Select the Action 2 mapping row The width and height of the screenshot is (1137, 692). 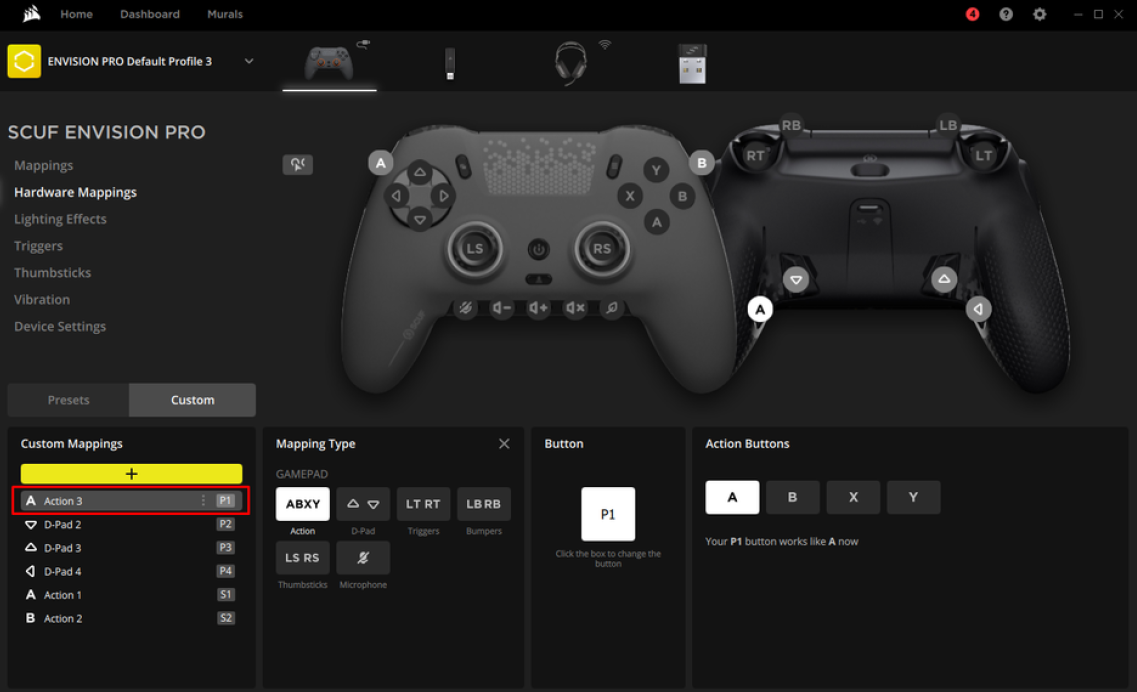pos(131,618)
